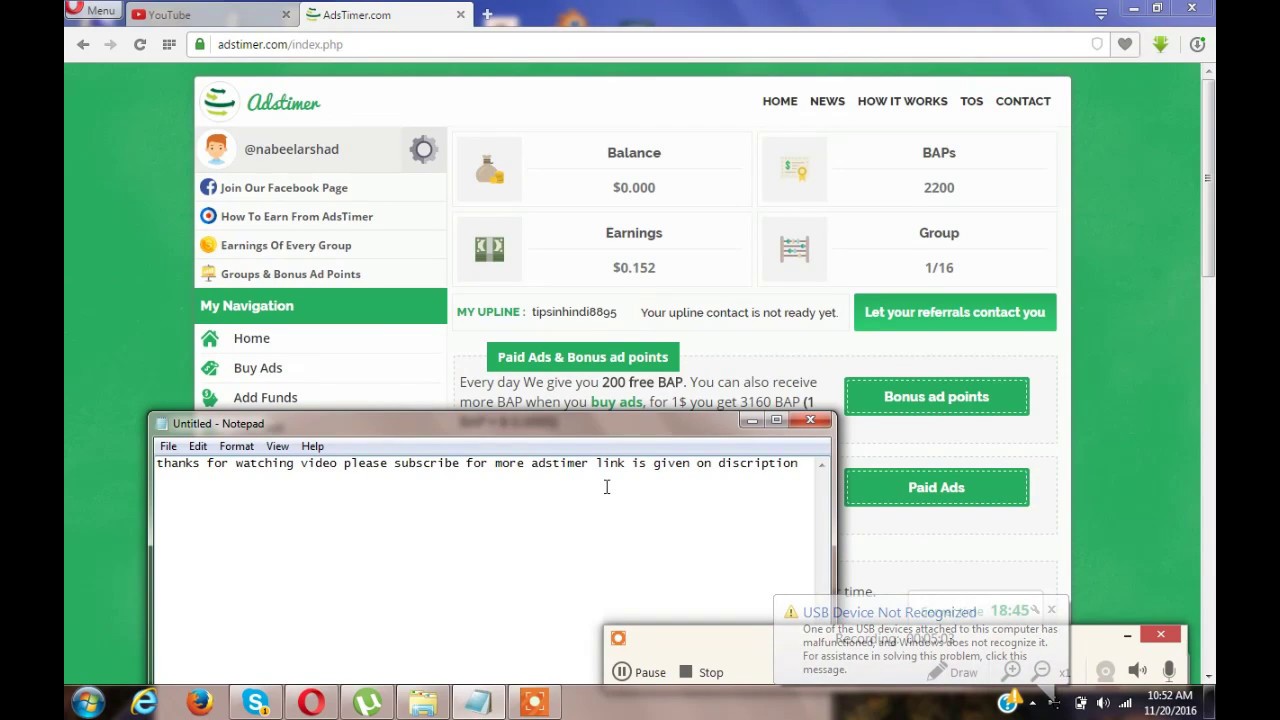The width and height of the screenshot is (1280, 720).
Task: Go forward in browser history
Action: [110, 44]
